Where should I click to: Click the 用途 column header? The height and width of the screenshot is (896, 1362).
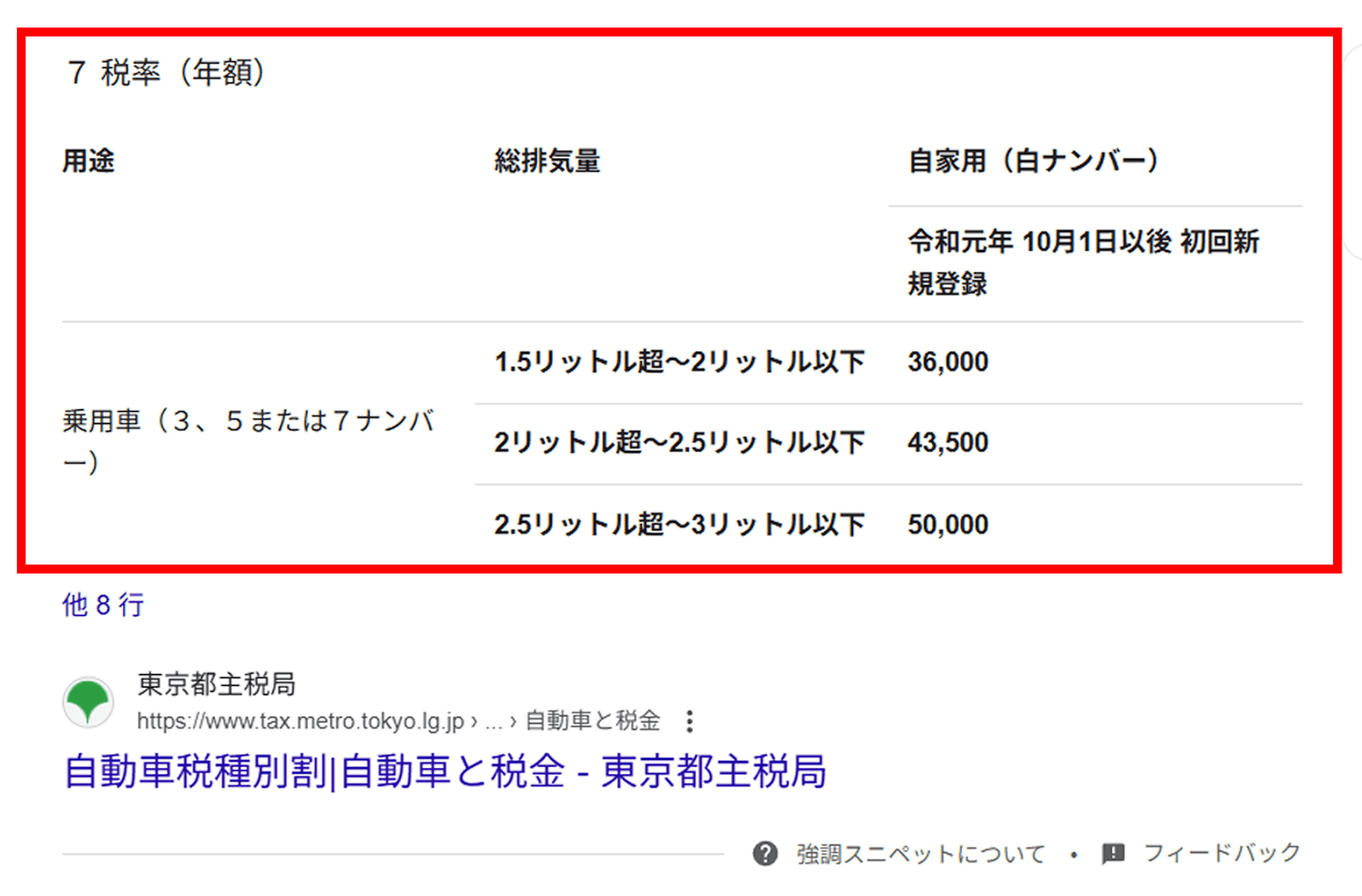point(89,161)
